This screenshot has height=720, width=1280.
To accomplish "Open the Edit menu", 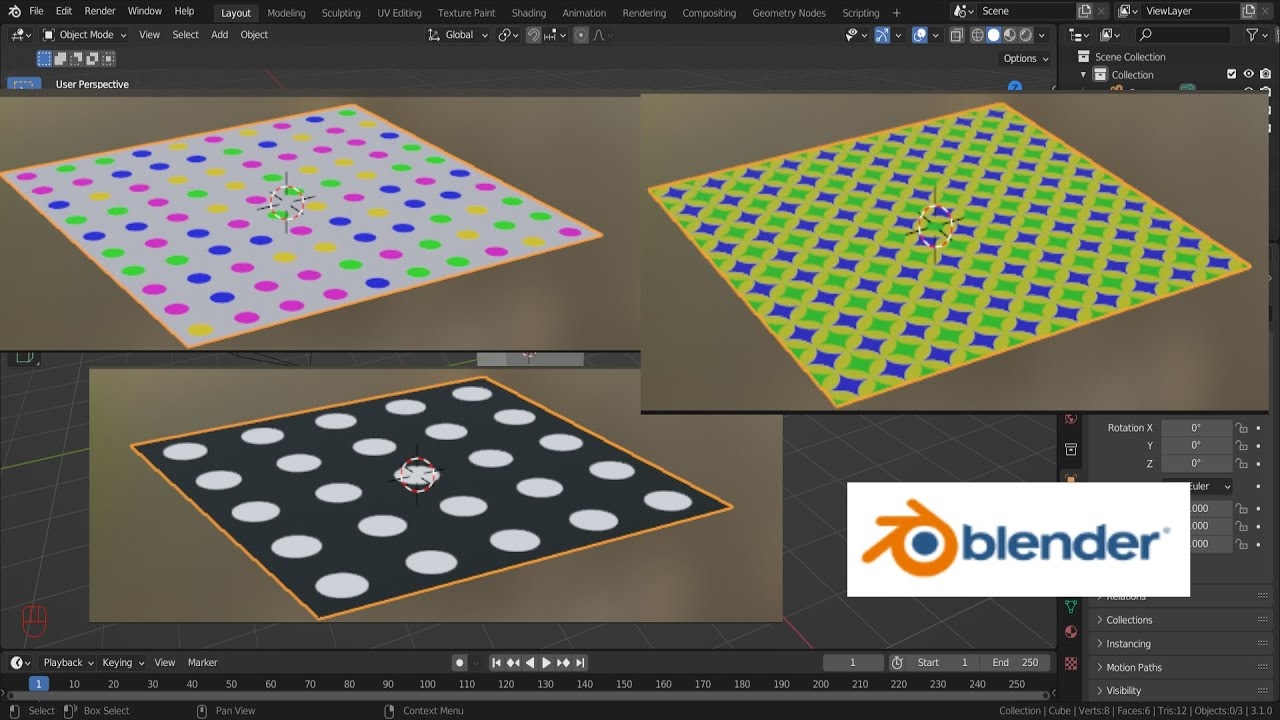I will click(x=63, y=12).
